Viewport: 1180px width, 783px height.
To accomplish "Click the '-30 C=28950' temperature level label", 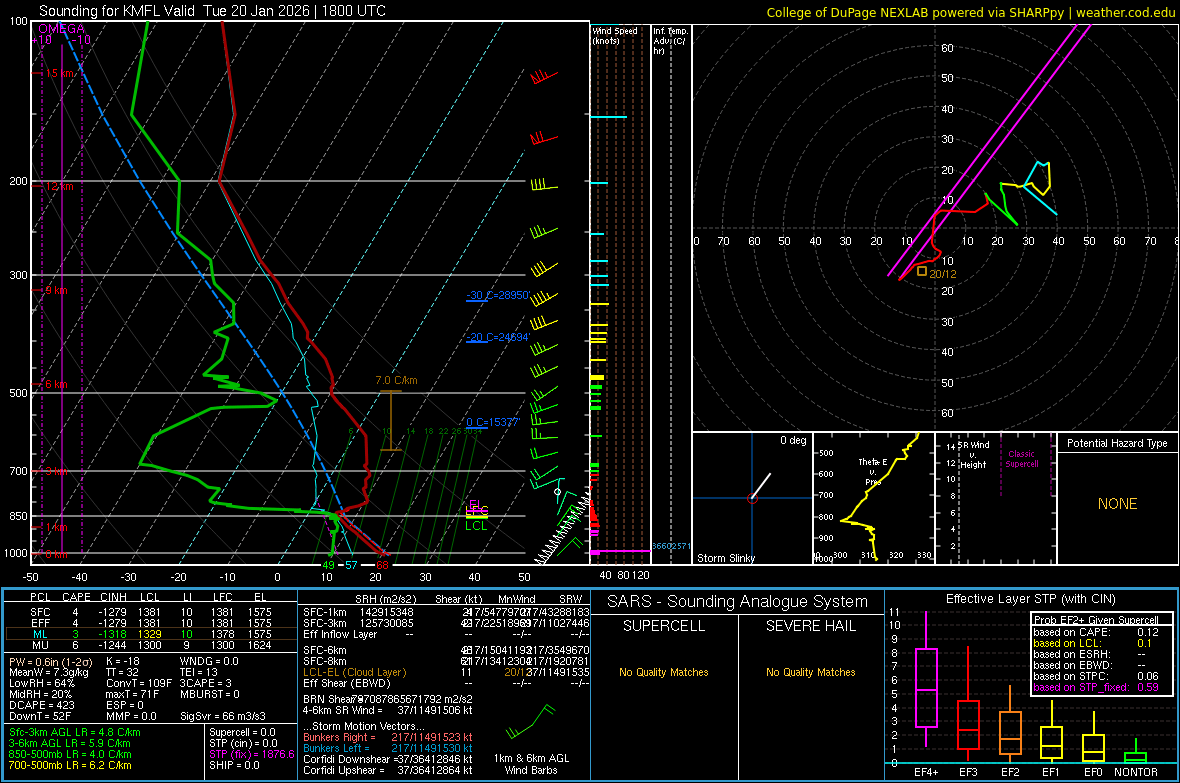I will (497, 295).
